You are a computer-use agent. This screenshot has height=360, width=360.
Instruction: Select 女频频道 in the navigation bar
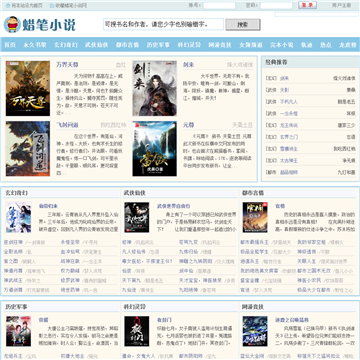click(251, 45)
